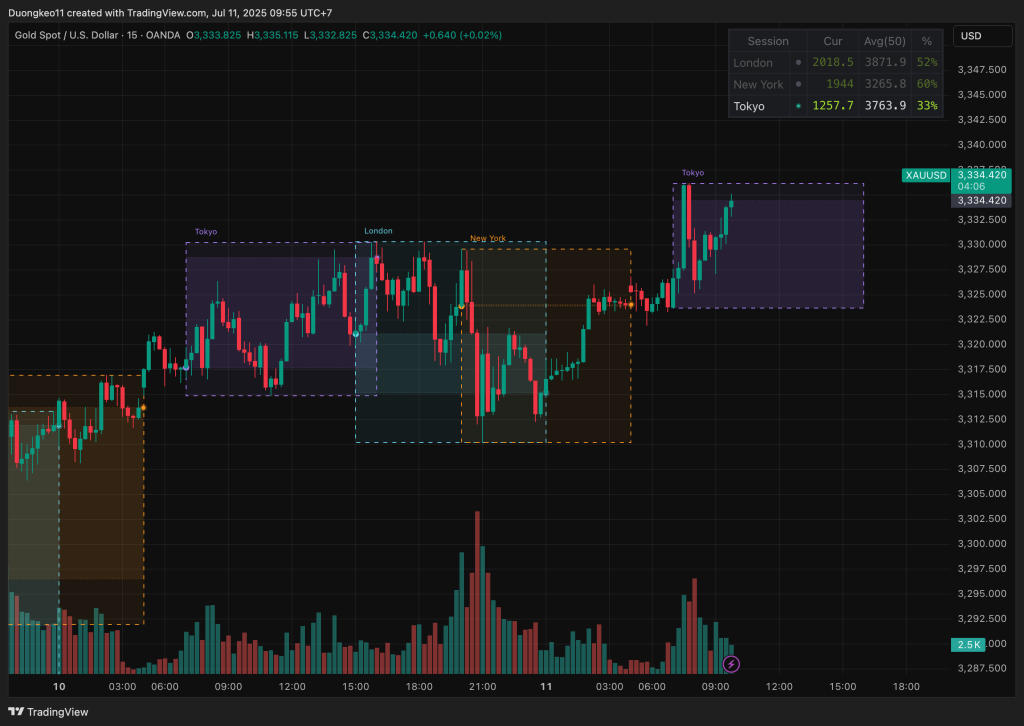Click the gray London status dot in table
Screen dimensions: 1024x726
coord(798,63)
